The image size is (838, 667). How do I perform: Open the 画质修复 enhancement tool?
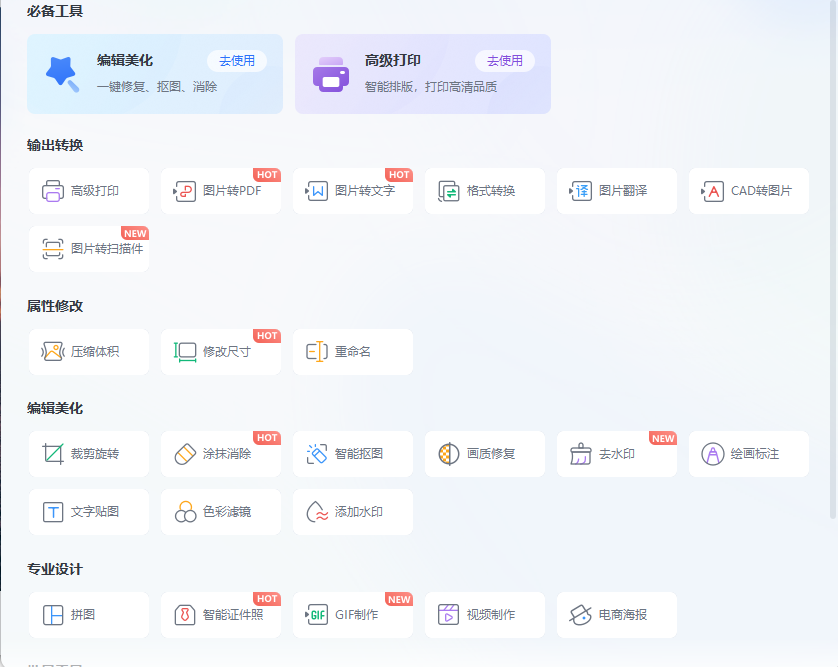pyautogui.click(x=484, y=453)
